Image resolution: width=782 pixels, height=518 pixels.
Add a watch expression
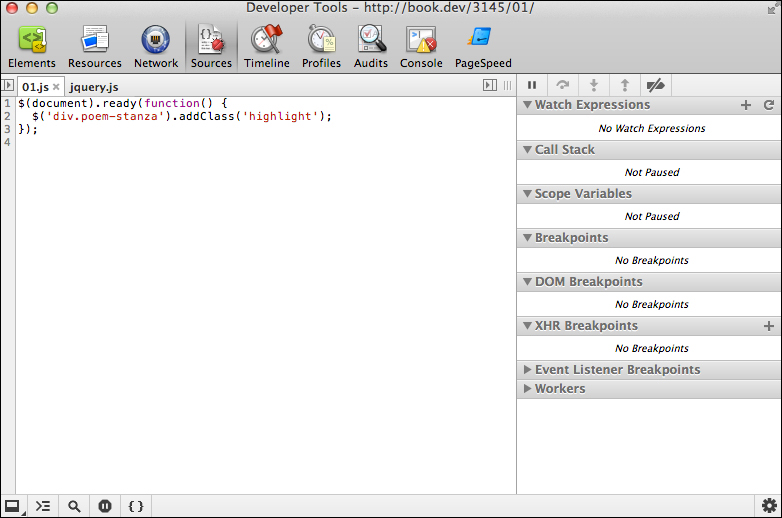tap(746, 105)
